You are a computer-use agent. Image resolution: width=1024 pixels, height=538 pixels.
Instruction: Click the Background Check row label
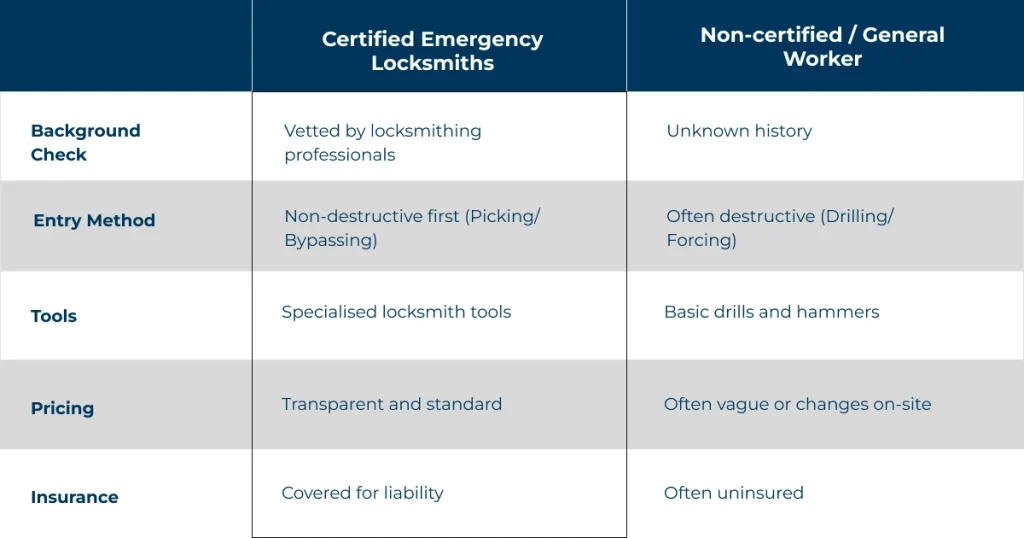tap(85, 142)
